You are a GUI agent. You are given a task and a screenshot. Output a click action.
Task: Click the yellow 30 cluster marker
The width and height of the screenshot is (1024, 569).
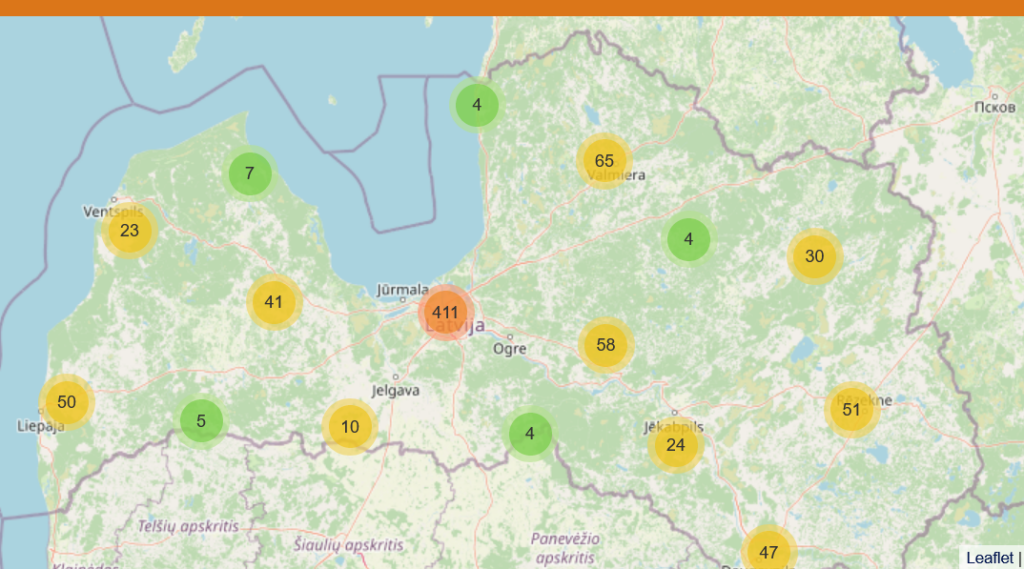point(814,256)
